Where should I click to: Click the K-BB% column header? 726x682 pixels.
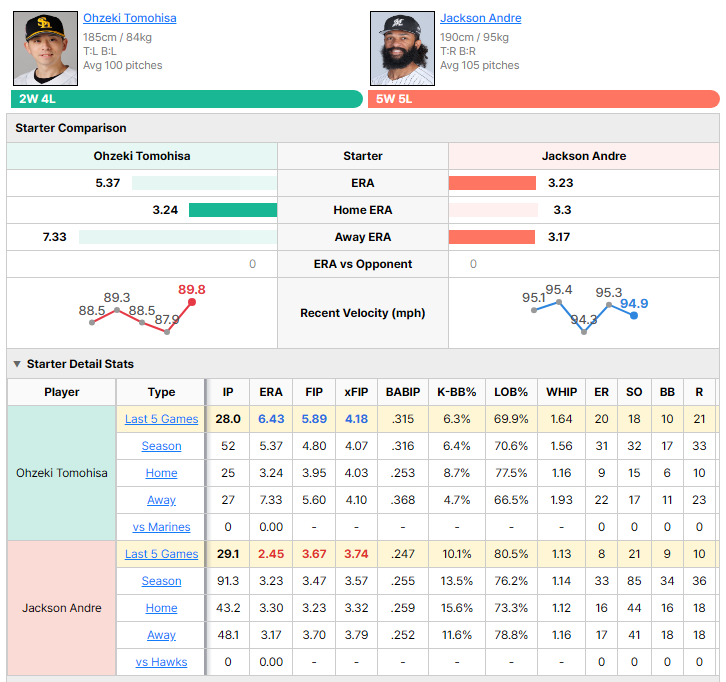457,392
